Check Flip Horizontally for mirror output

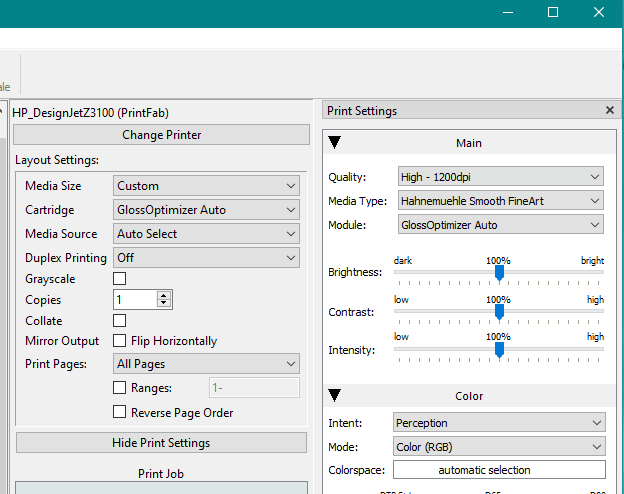tap(119, 341)
